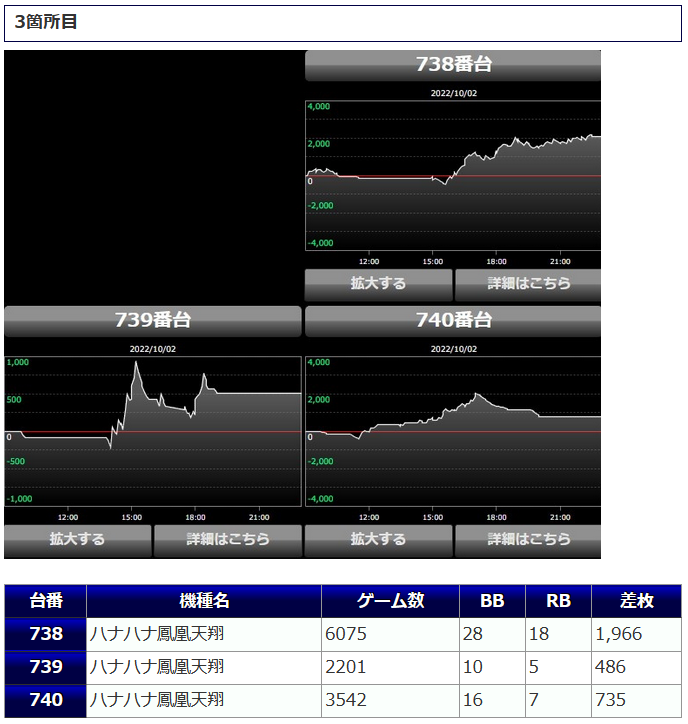Open 詳細はこちら for machine 740
Screen dimensions: 688x724
click(528, 541)
